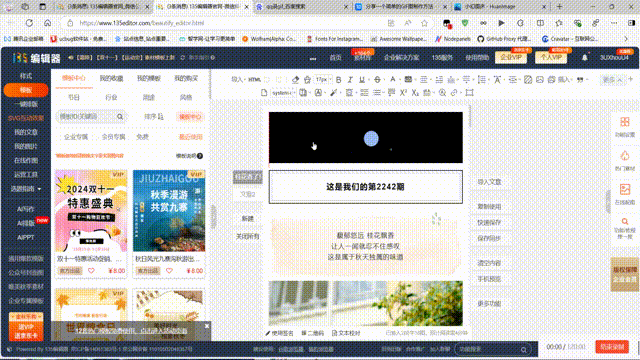Switch to 我的收藏 tab

pos(111,78)
